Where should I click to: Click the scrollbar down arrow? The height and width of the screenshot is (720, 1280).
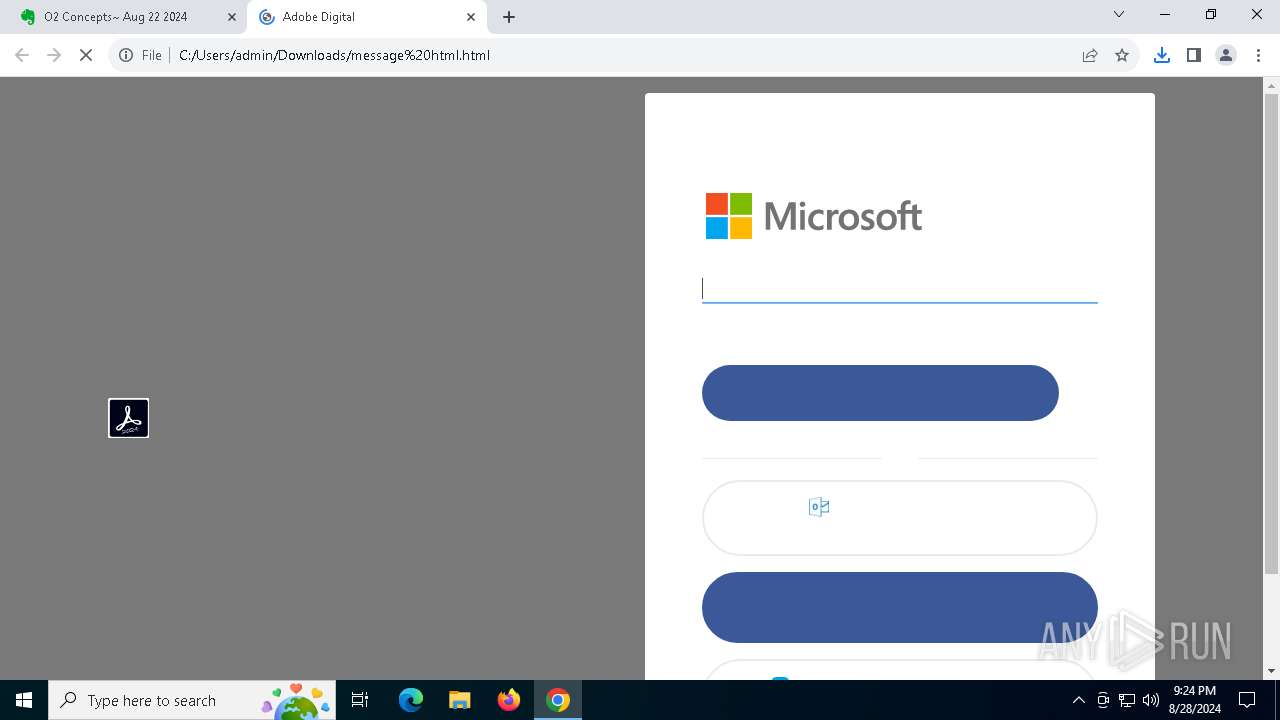(x=1271, y=671)
